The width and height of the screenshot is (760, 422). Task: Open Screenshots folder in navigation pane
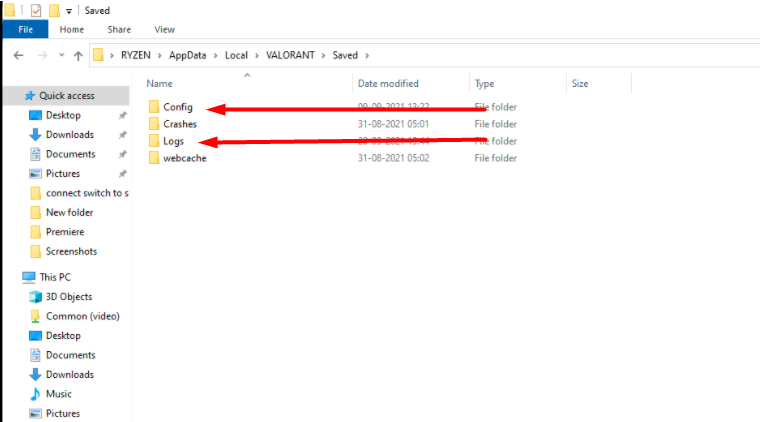pos(71,251)
